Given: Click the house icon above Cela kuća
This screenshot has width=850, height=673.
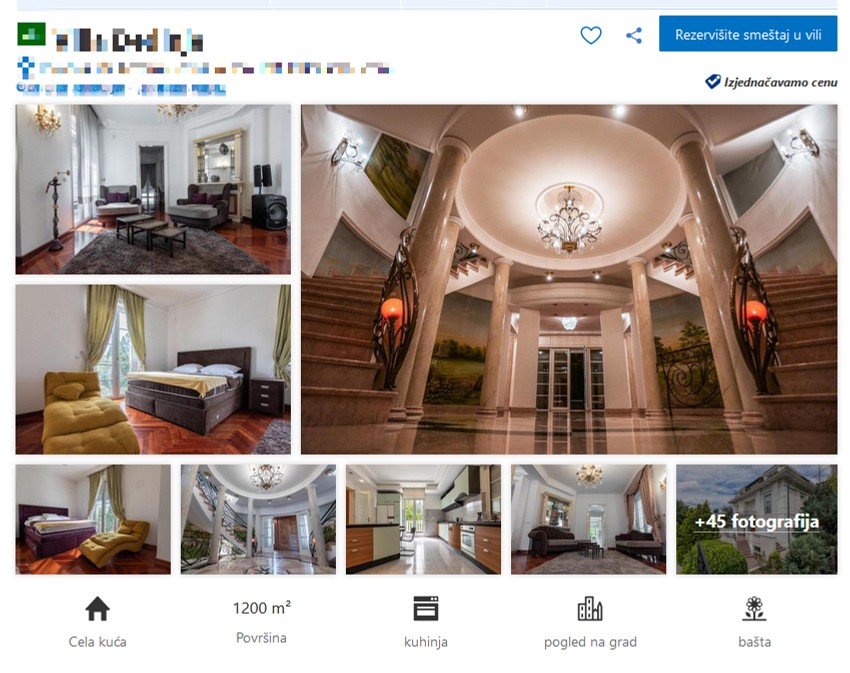Looking at the screenshot, I should click(x=98, y=608).
